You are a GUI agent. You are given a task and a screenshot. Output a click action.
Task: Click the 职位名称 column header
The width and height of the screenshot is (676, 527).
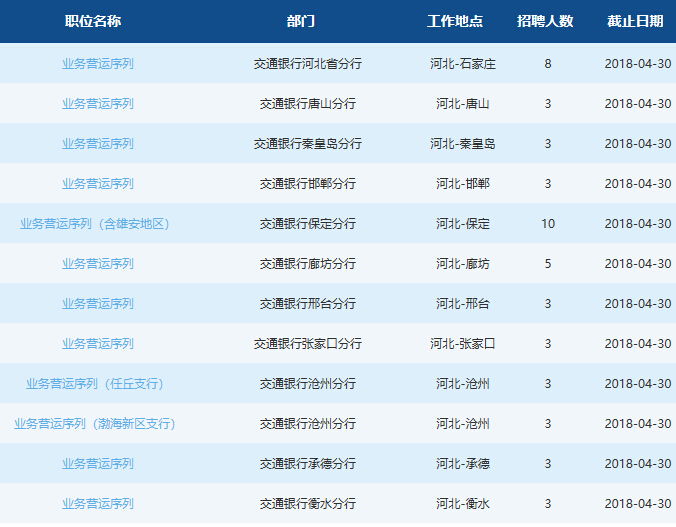93,21
